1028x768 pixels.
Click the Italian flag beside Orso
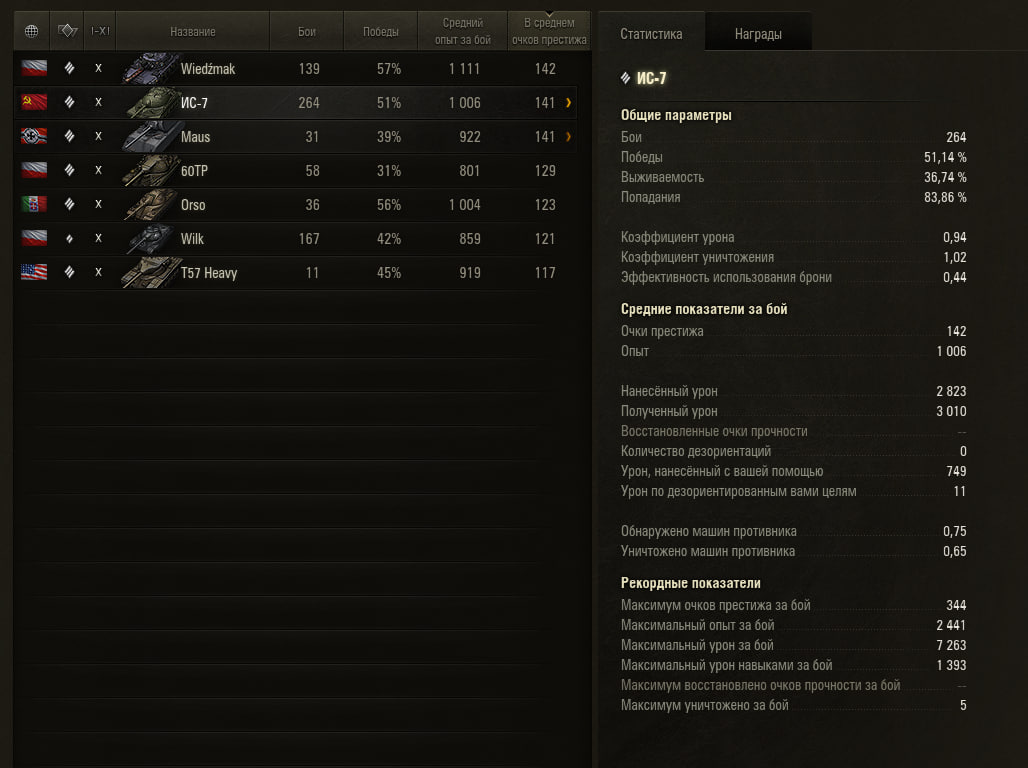[34, 204]
